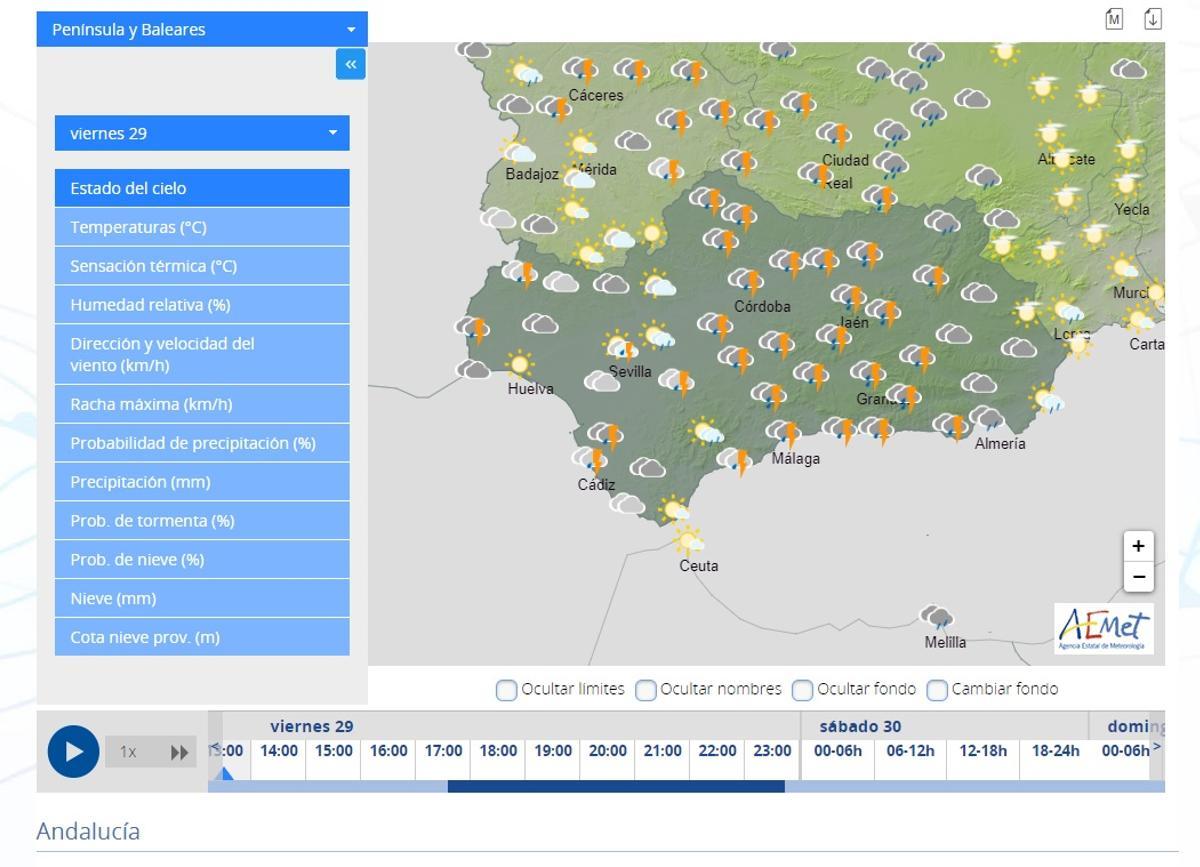The image size is (1200, 867).
Task: Select Temperaturas (°C) in the sidebar menu
Action: [x=200, y=226]
